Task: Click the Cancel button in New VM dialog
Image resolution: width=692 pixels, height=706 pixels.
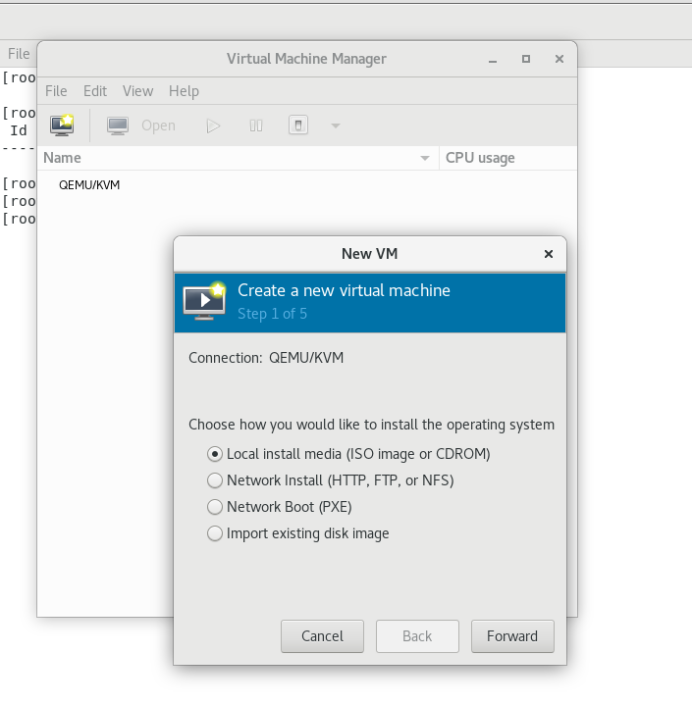Action: [322, 636]
